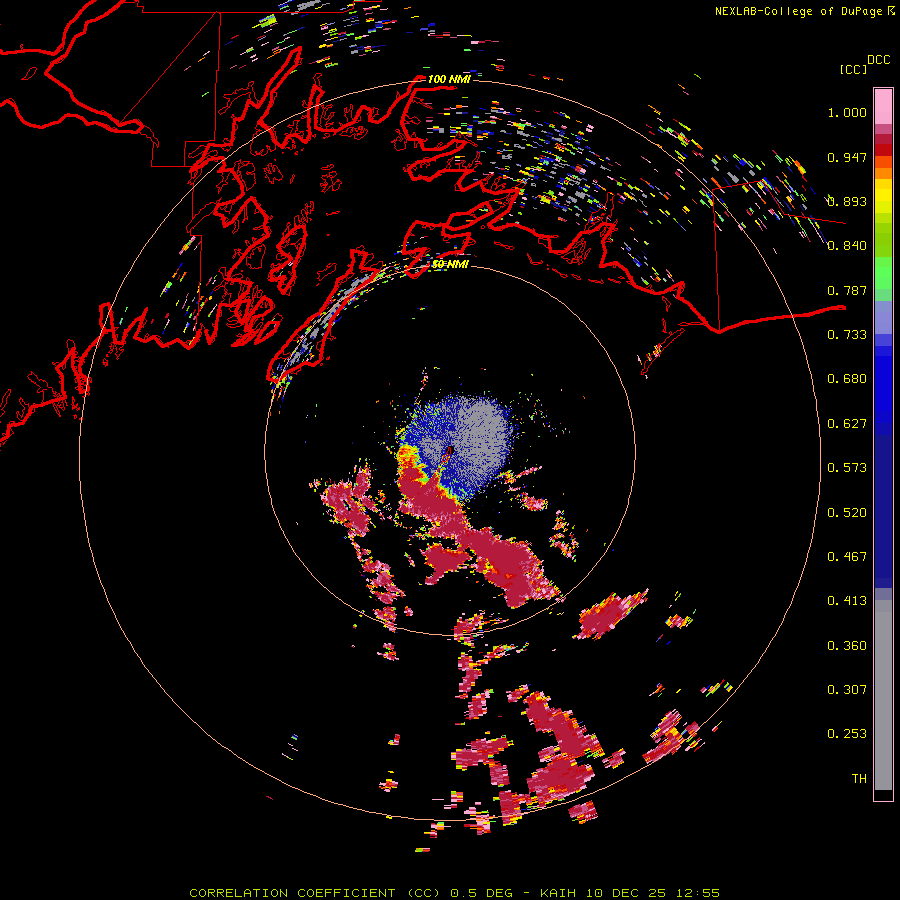Click the Correlation Coefficient caption at bottom
Screen dimensions: 900x900
pos(454,893)
